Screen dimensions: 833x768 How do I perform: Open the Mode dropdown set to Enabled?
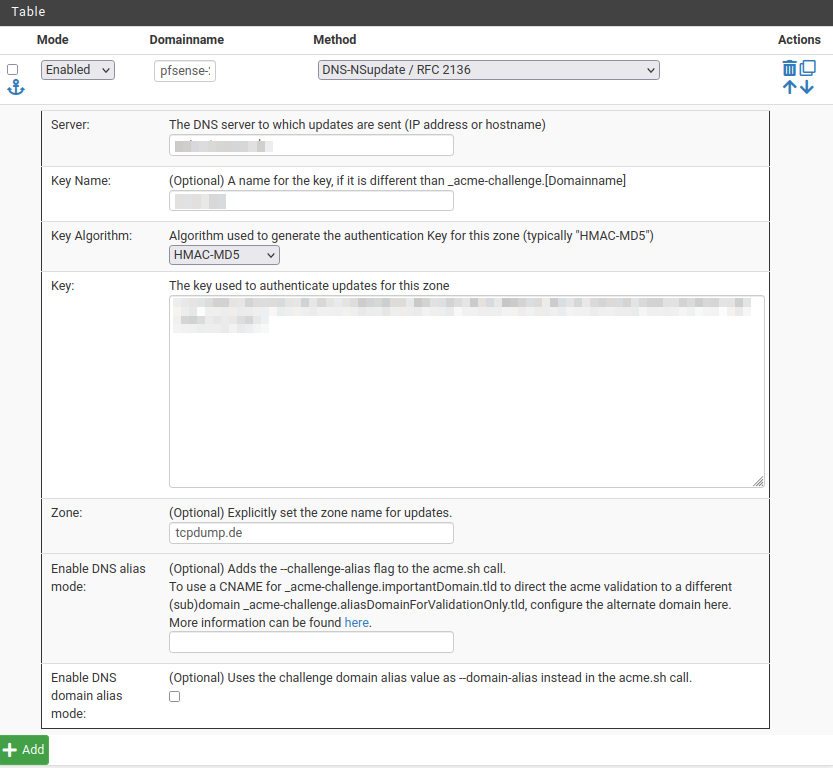point(78,70)
